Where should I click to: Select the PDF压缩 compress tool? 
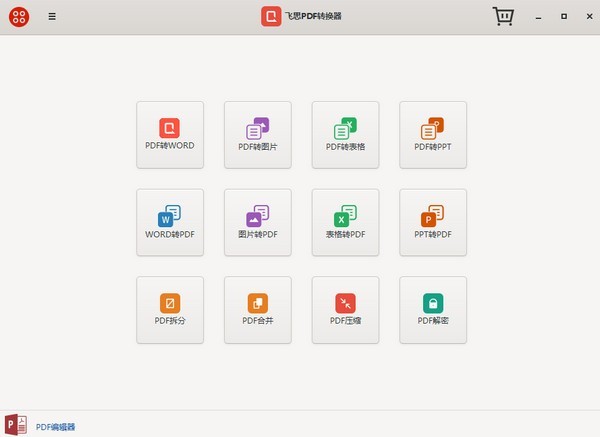pyautogui.click(x=345, y=310)
